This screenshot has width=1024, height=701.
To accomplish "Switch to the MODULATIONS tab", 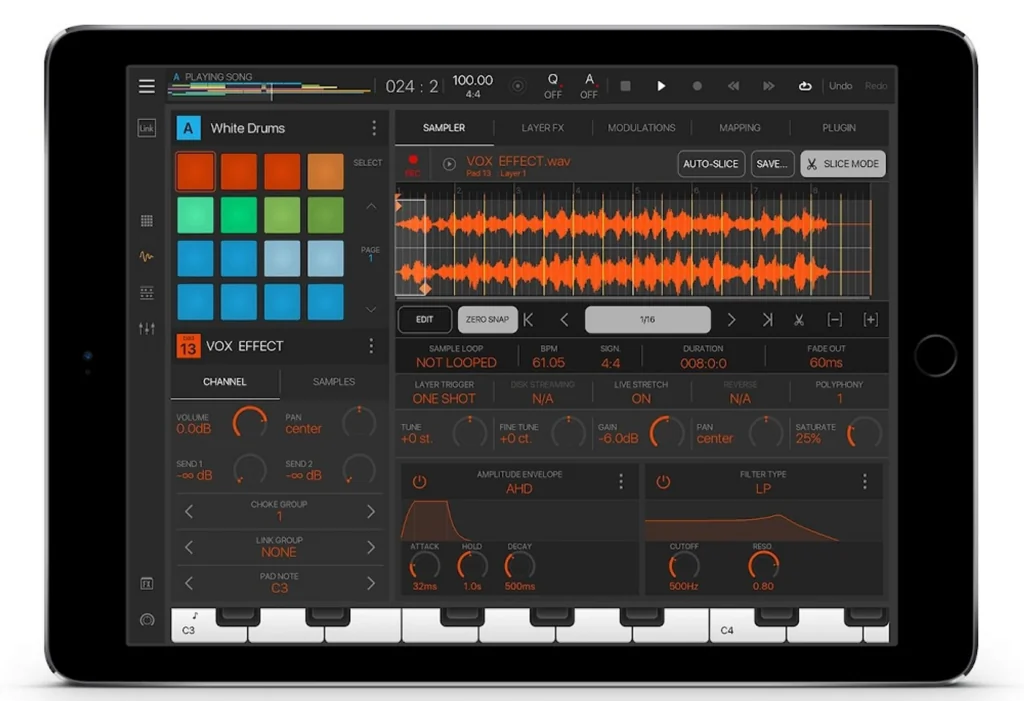I will 641,128.
